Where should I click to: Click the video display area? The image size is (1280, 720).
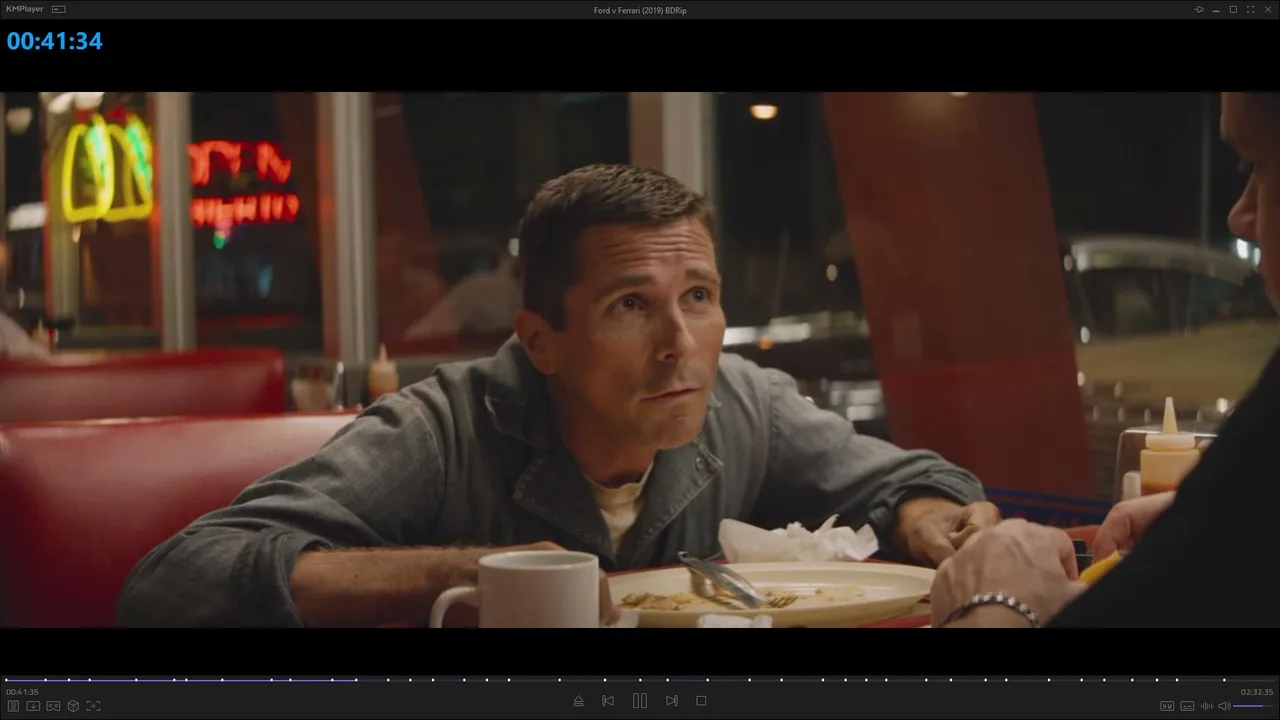pos(640,360)
